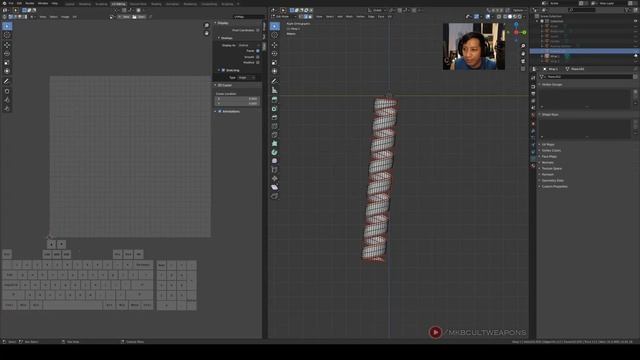
Task: Enable the Modified overlay checkbox
Action: (258, 62)
